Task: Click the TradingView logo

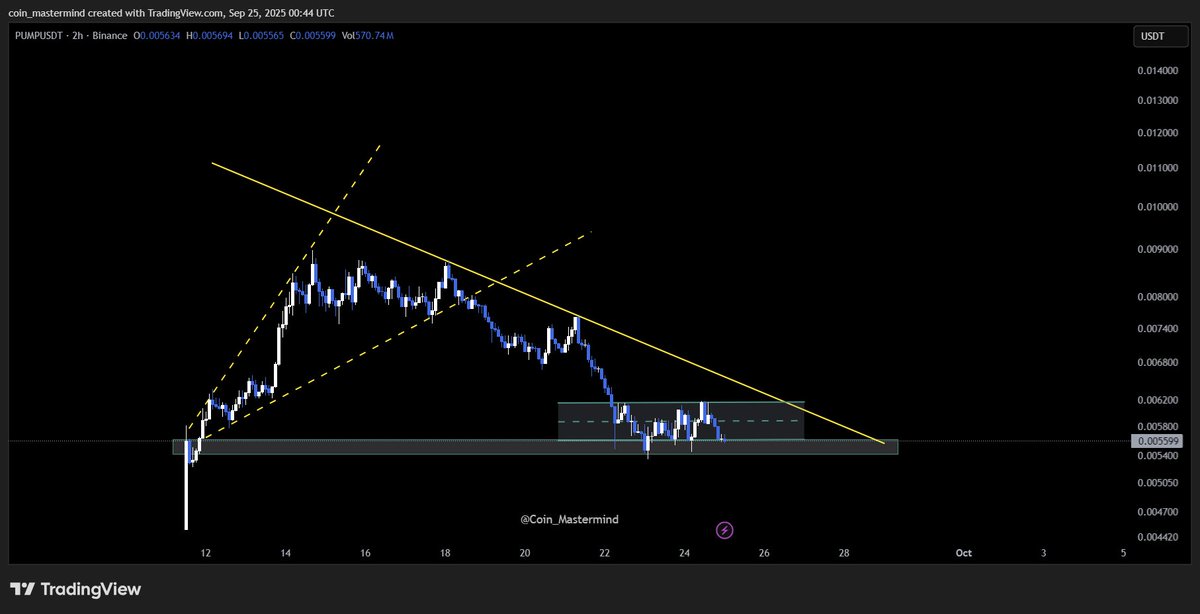Action: 75,589
